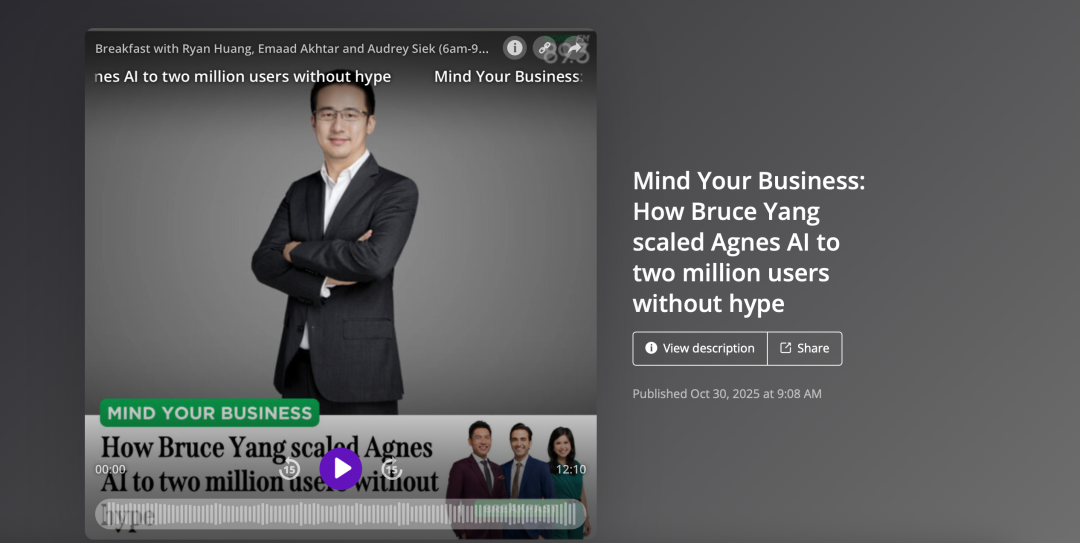Click the 12:10 duration label
1080x543 pixels.
[x=571, y=469]
